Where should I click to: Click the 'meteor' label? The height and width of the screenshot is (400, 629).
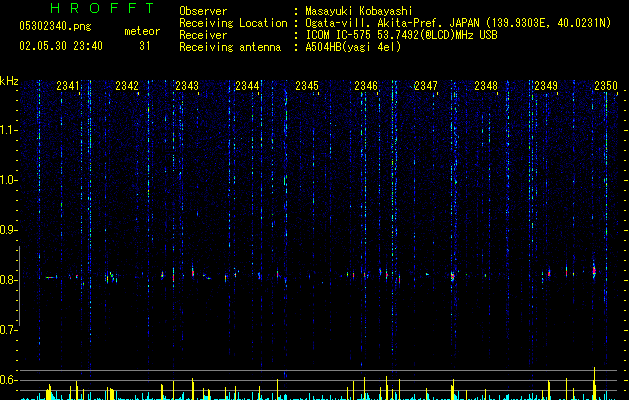click(142, 31)
